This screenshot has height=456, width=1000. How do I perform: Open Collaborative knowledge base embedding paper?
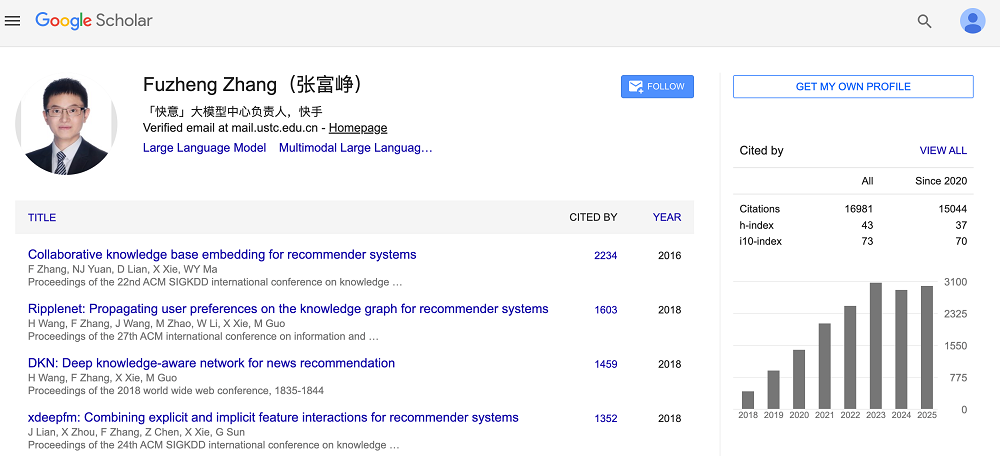click(222, 255)
